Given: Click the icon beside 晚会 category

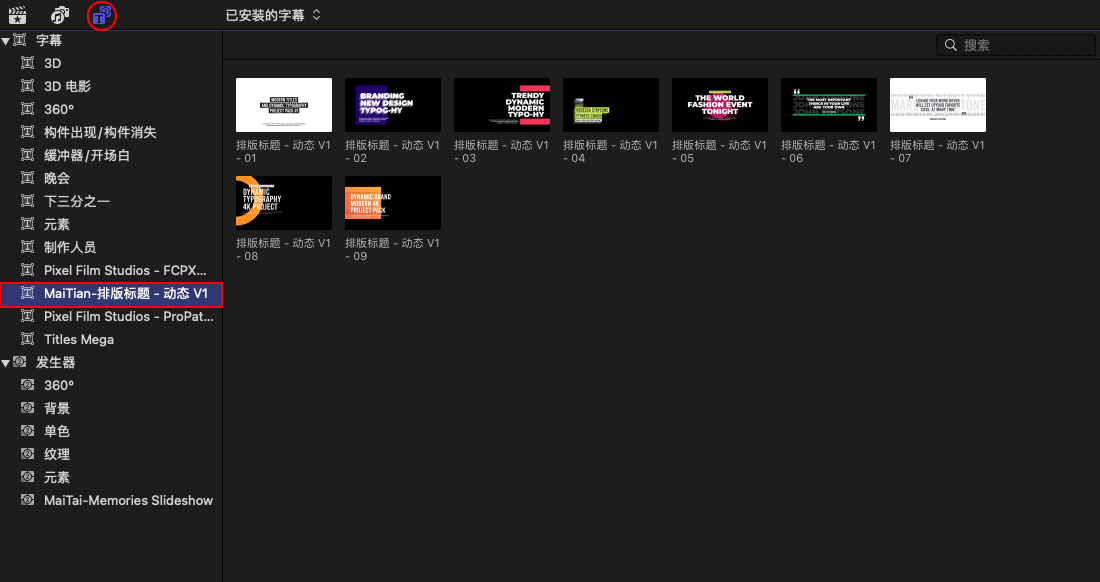Looking at the screenshot, I should tap(28, 178).
